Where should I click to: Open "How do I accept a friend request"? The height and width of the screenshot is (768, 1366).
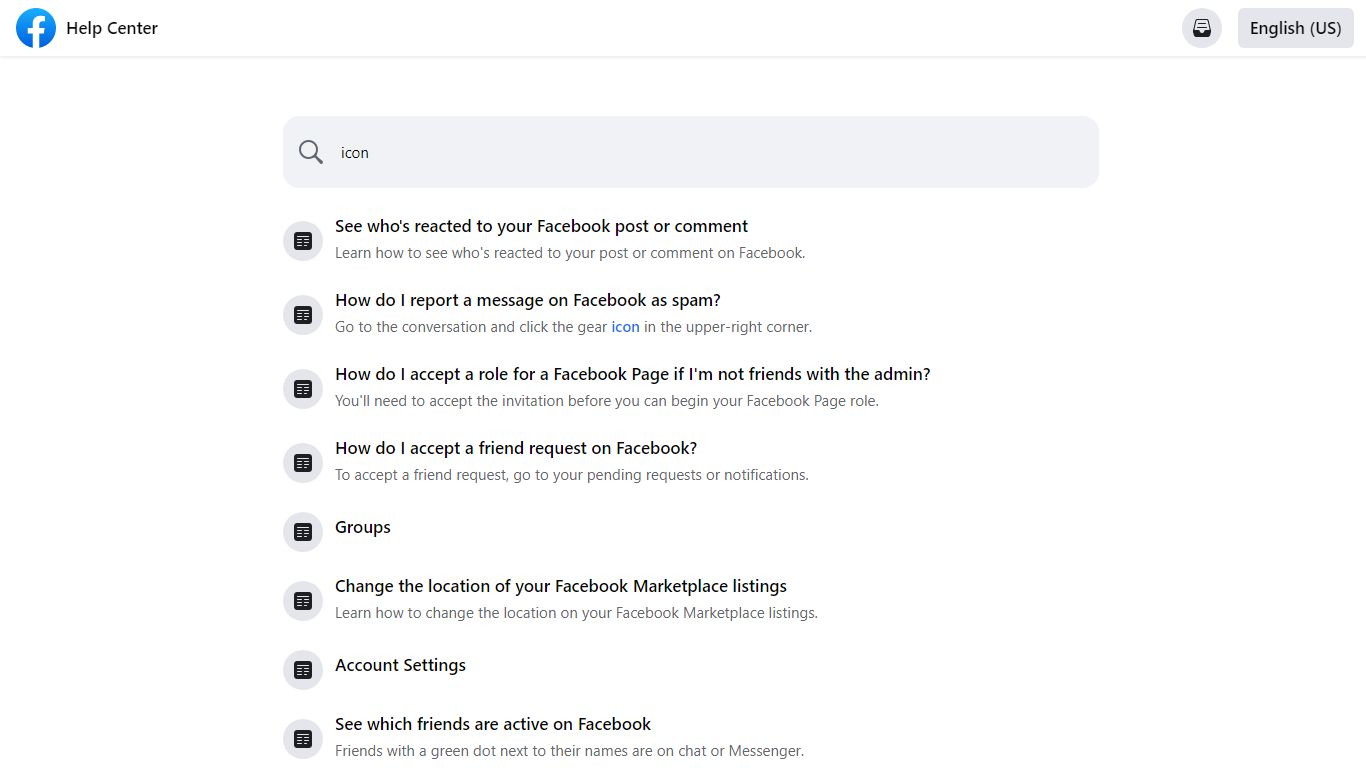tap(516, 448)
